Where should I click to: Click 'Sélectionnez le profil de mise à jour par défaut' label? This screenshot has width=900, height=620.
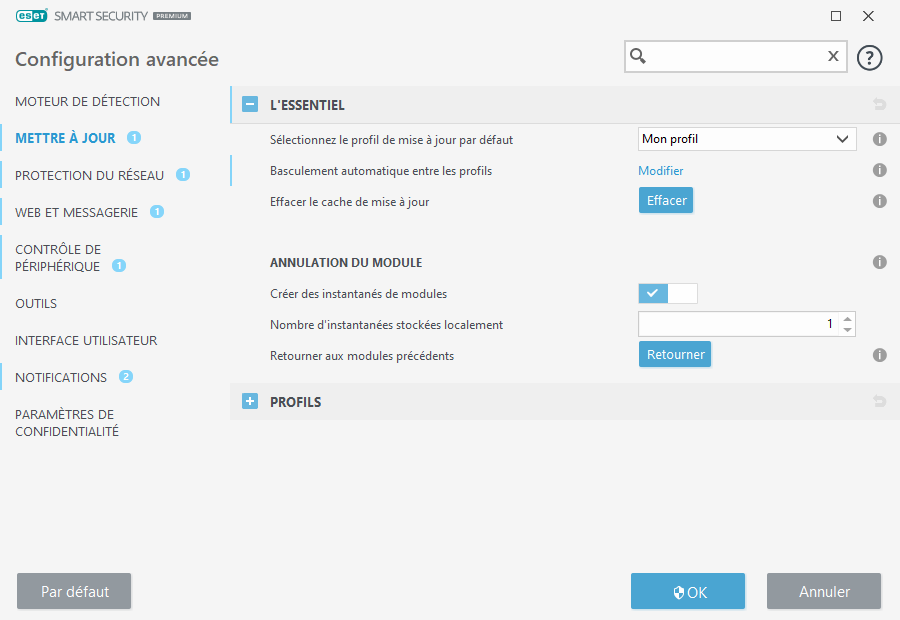tap(391, 140)
